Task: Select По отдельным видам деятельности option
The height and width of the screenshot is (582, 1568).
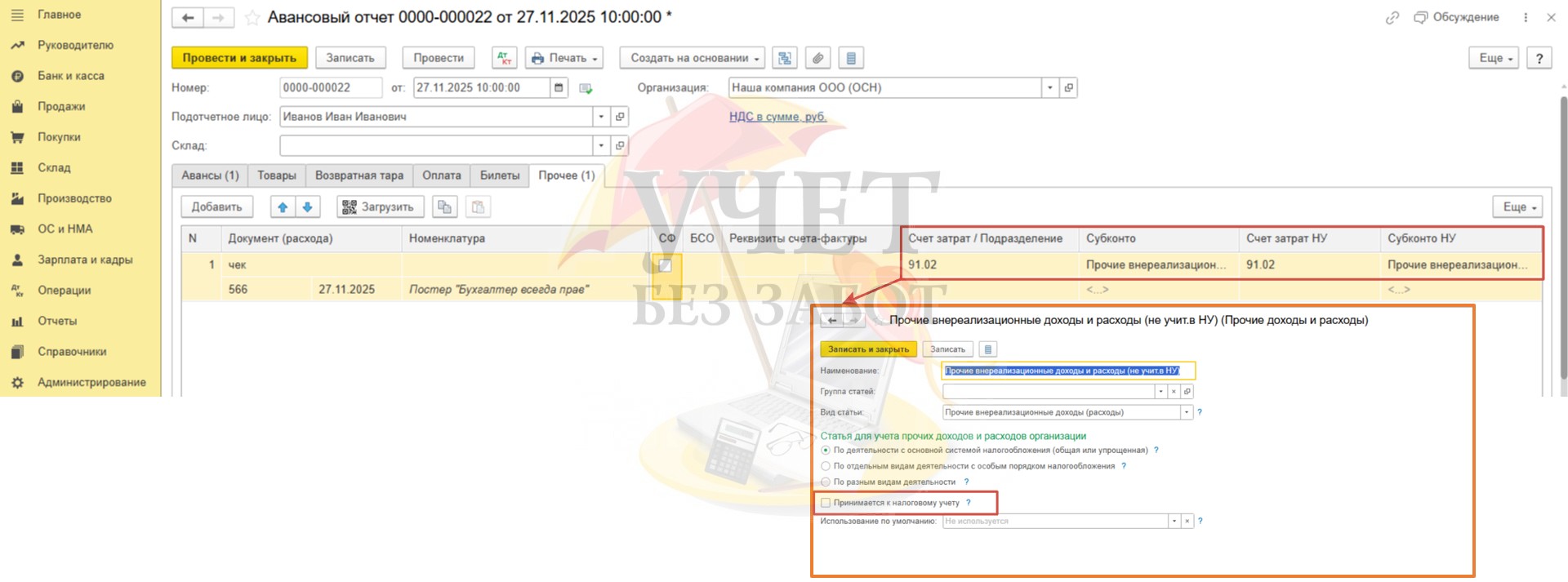Action: point(826,466)
